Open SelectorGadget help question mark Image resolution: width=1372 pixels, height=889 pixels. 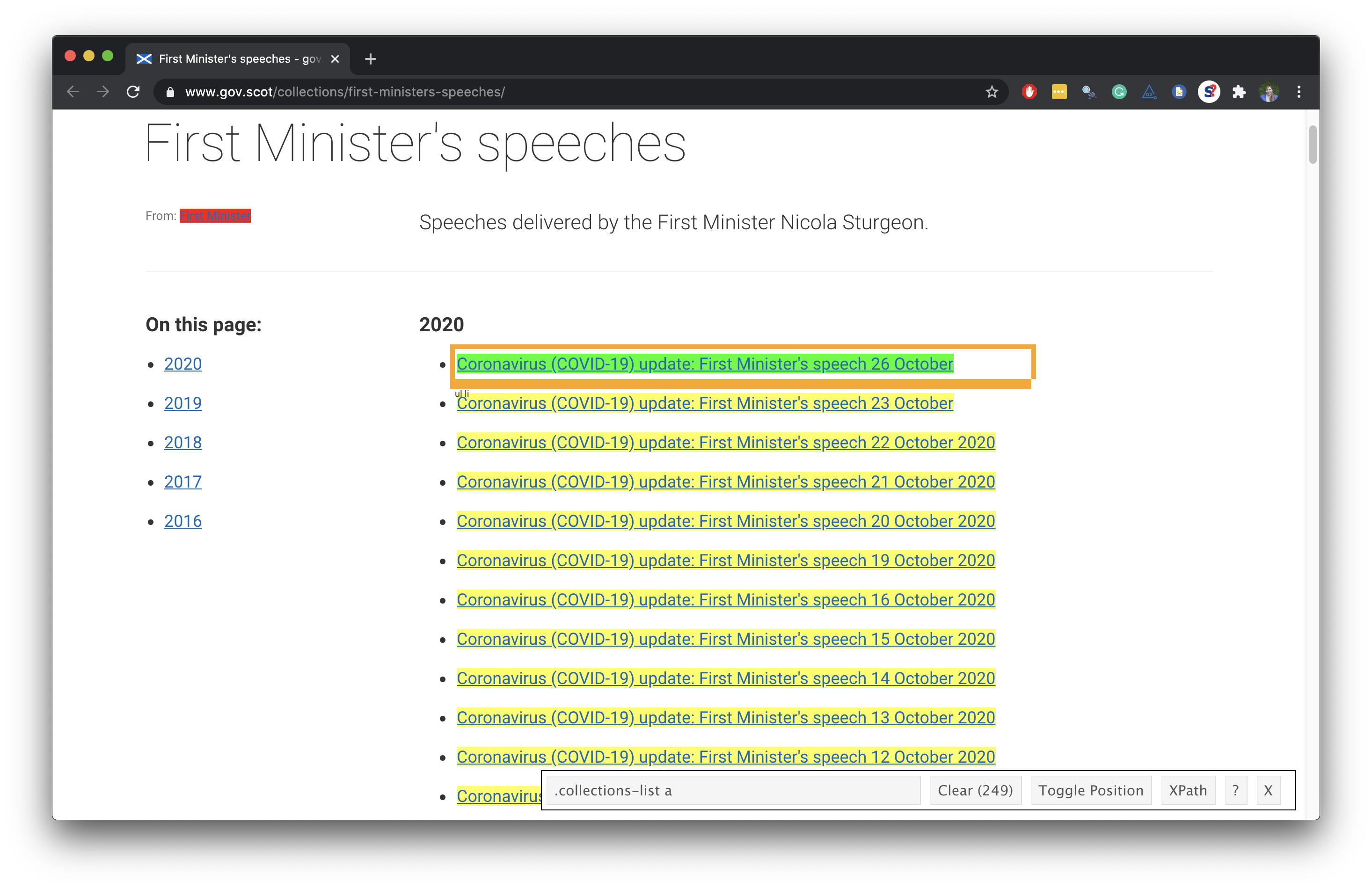[1235, 790]
